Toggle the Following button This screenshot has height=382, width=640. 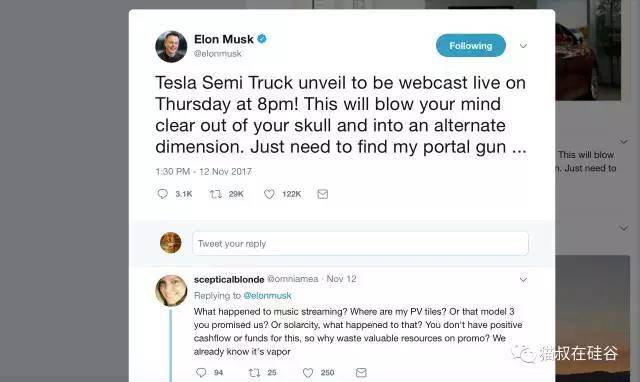coord(471,45)
